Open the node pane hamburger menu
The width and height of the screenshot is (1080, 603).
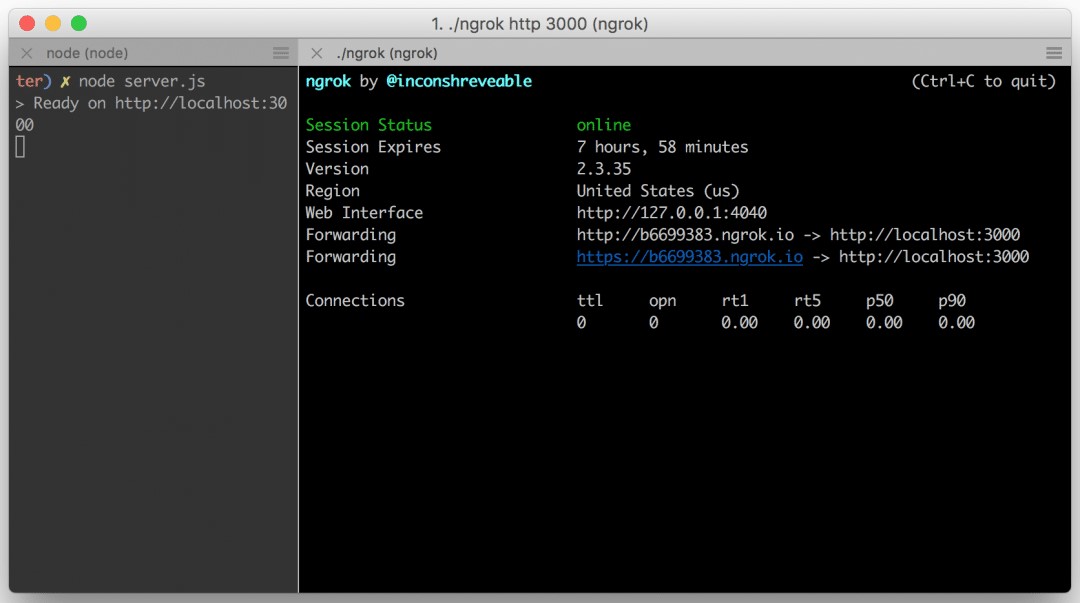[x=281, y=53]
